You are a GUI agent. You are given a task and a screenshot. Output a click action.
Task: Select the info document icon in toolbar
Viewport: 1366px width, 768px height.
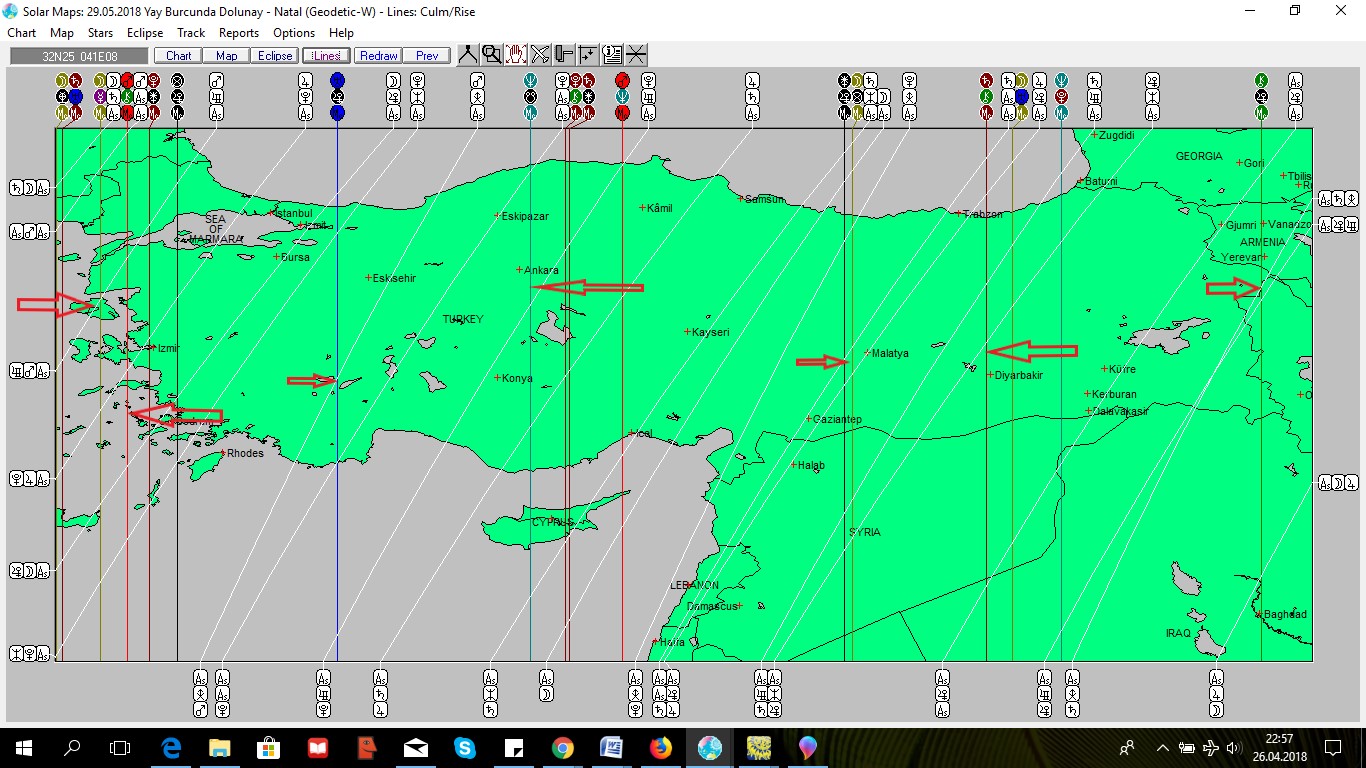[x=612, y=55]
